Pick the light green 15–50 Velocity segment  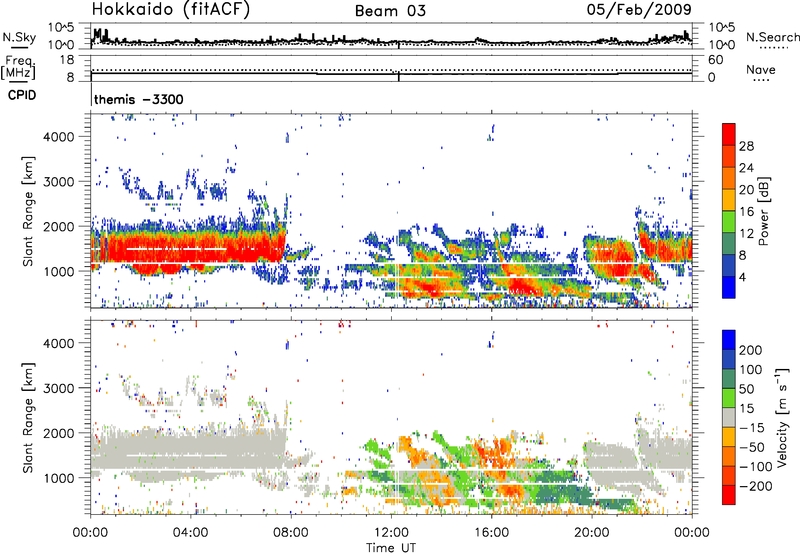[x=729, y=398]
